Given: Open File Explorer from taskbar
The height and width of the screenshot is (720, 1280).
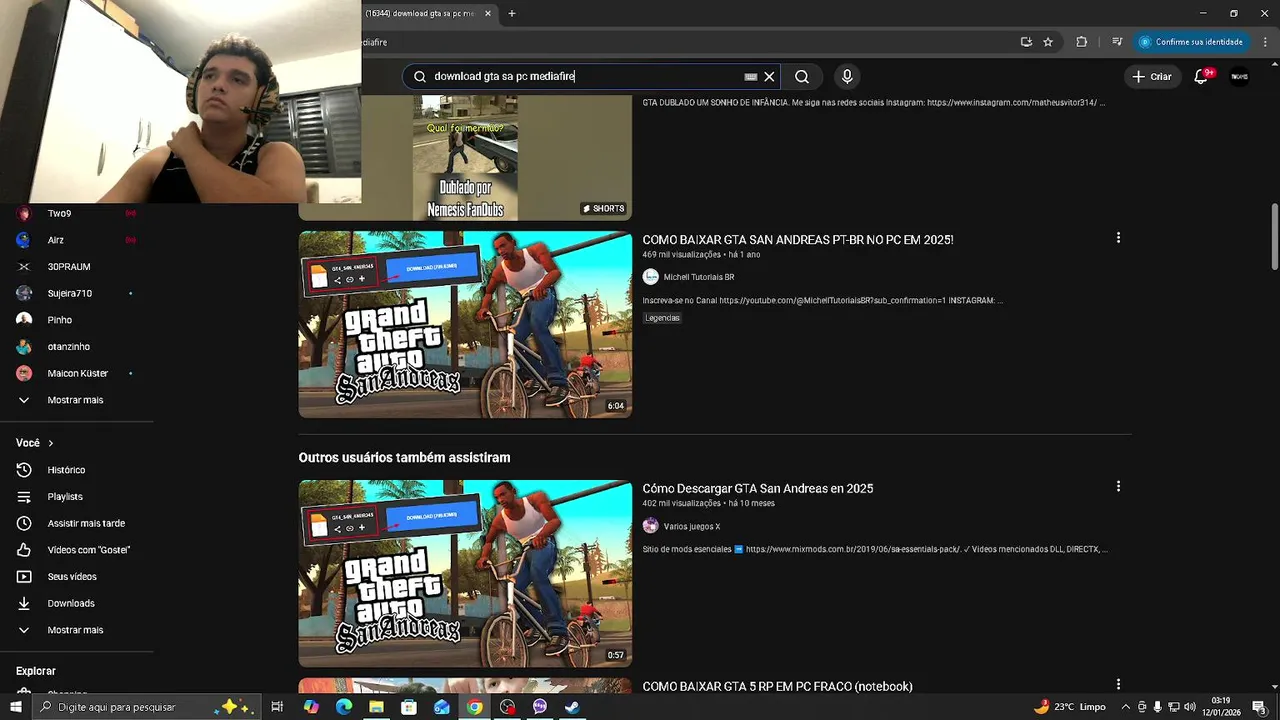Looking at the screenshot, I should pos(376,707).
